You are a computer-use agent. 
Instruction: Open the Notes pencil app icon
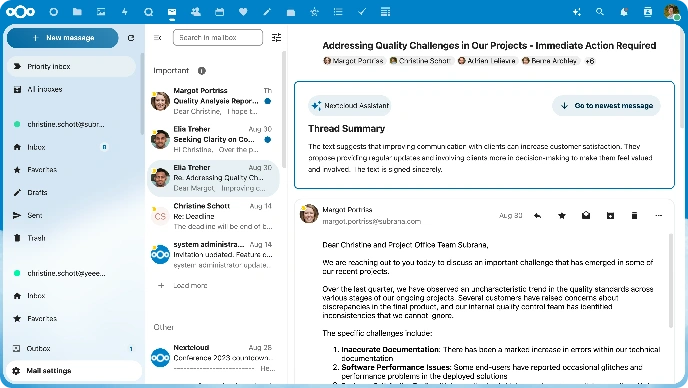click(x=267, y=12)
